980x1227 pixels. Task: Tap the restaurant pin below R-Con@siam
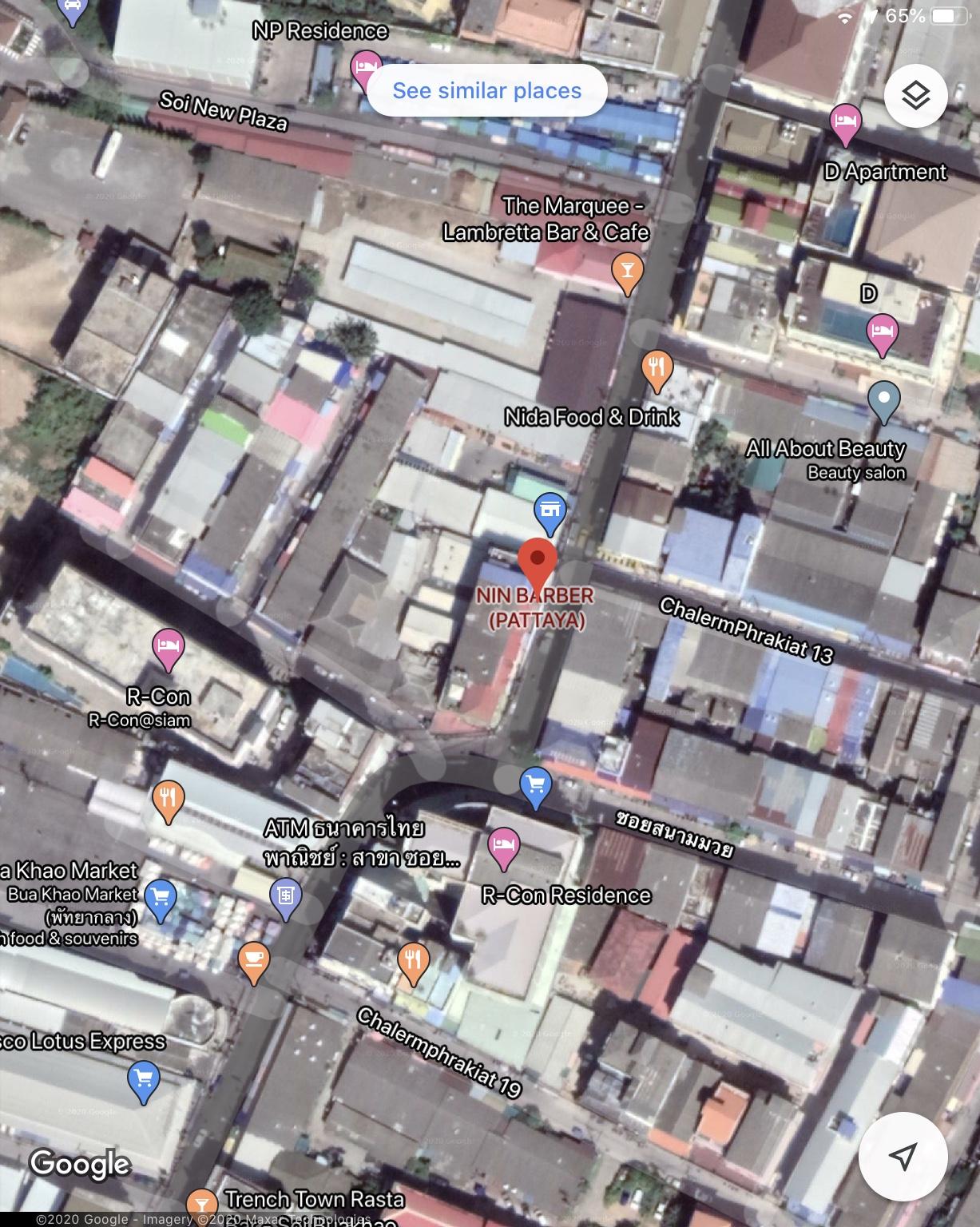(x=168, y=801)
